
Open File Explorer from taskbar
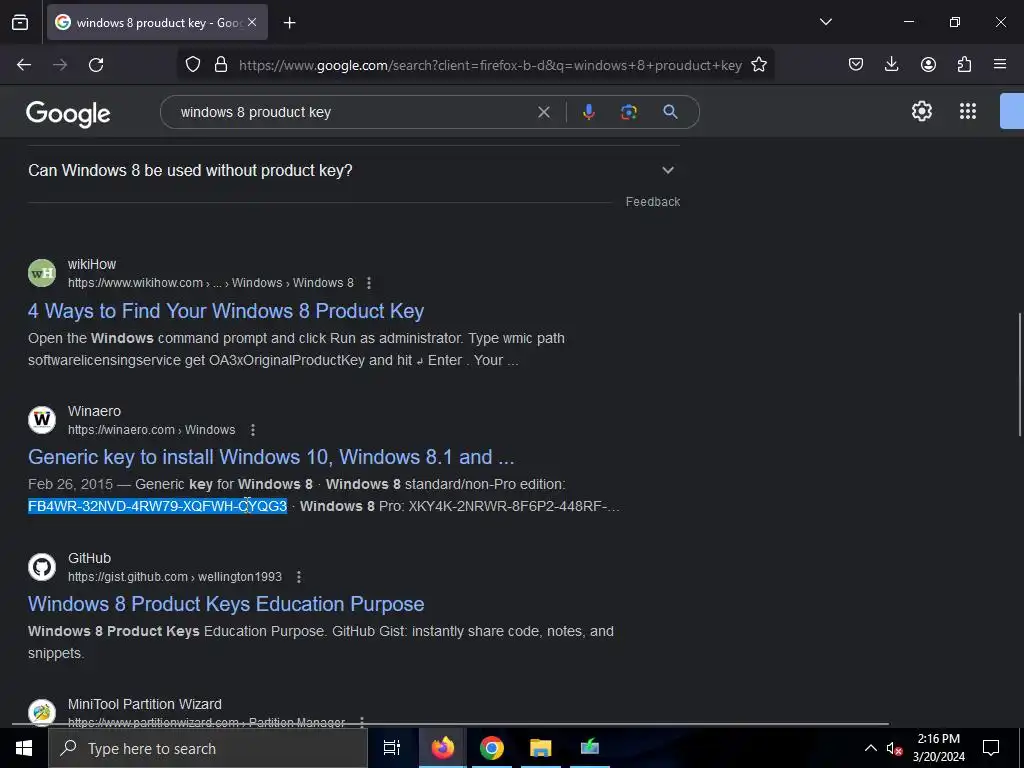541,748
